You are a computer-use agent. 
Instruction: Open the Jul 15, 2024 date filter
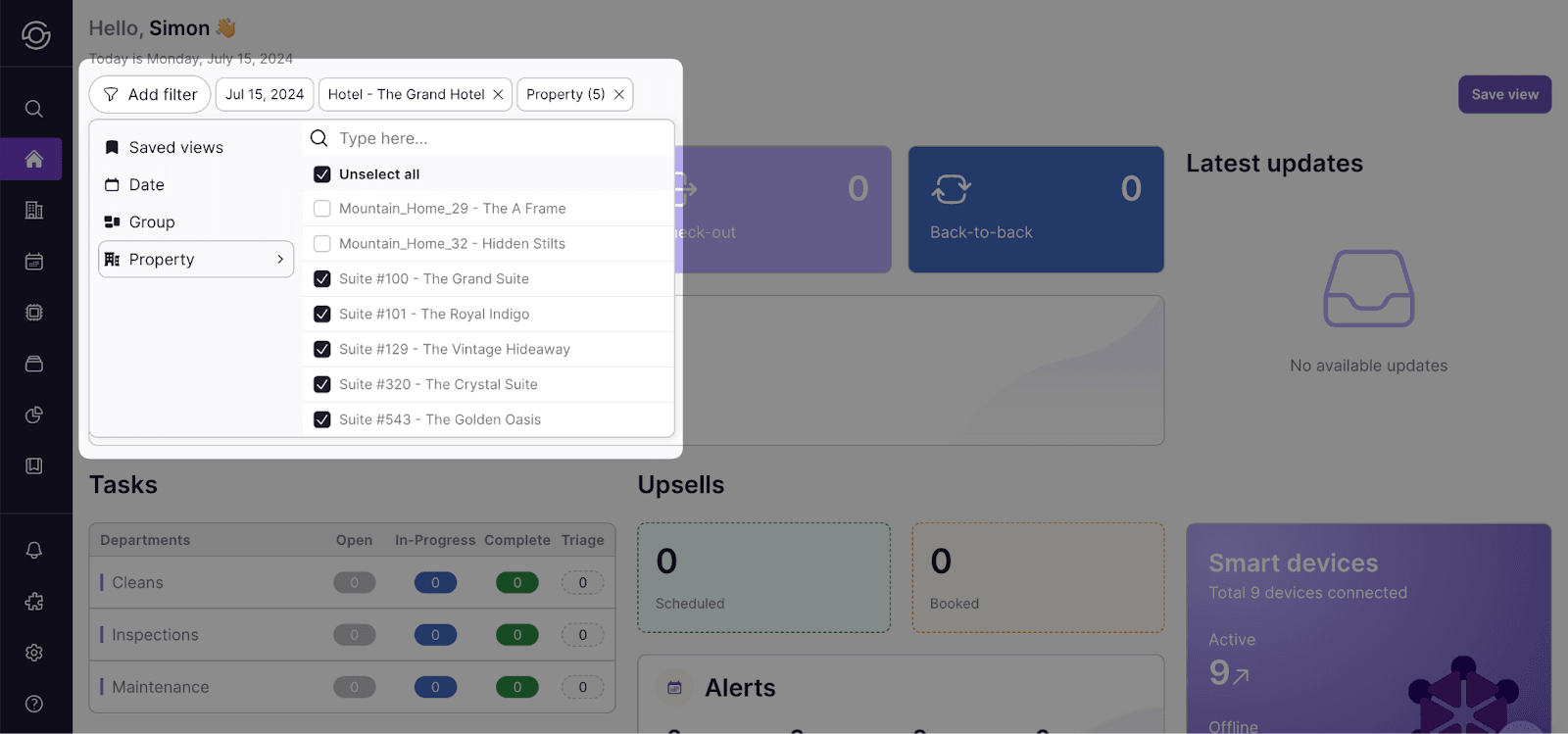click(265, 94)
